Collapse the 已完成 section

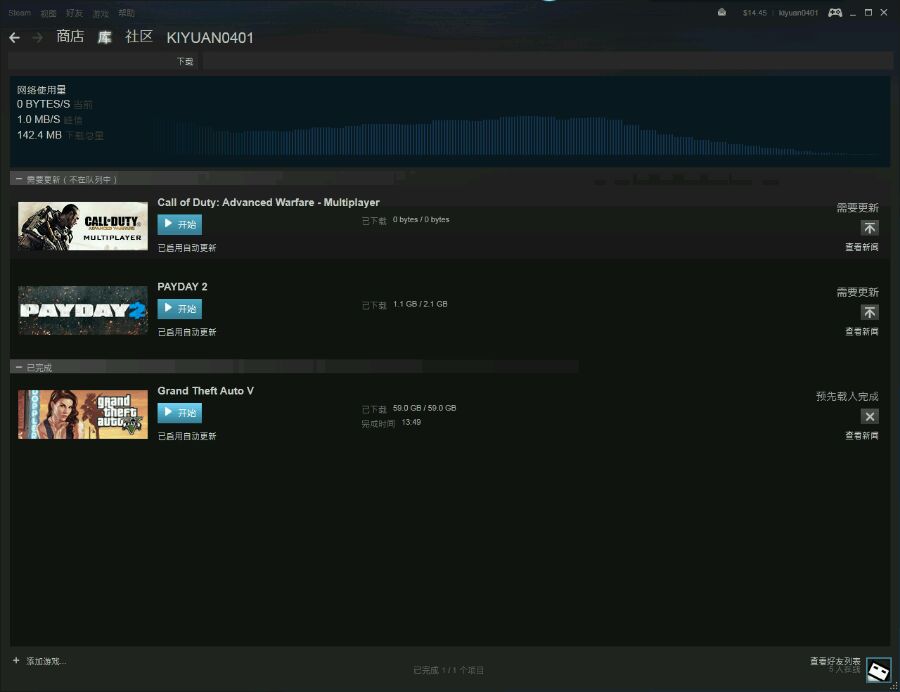[x=19, y=367]
